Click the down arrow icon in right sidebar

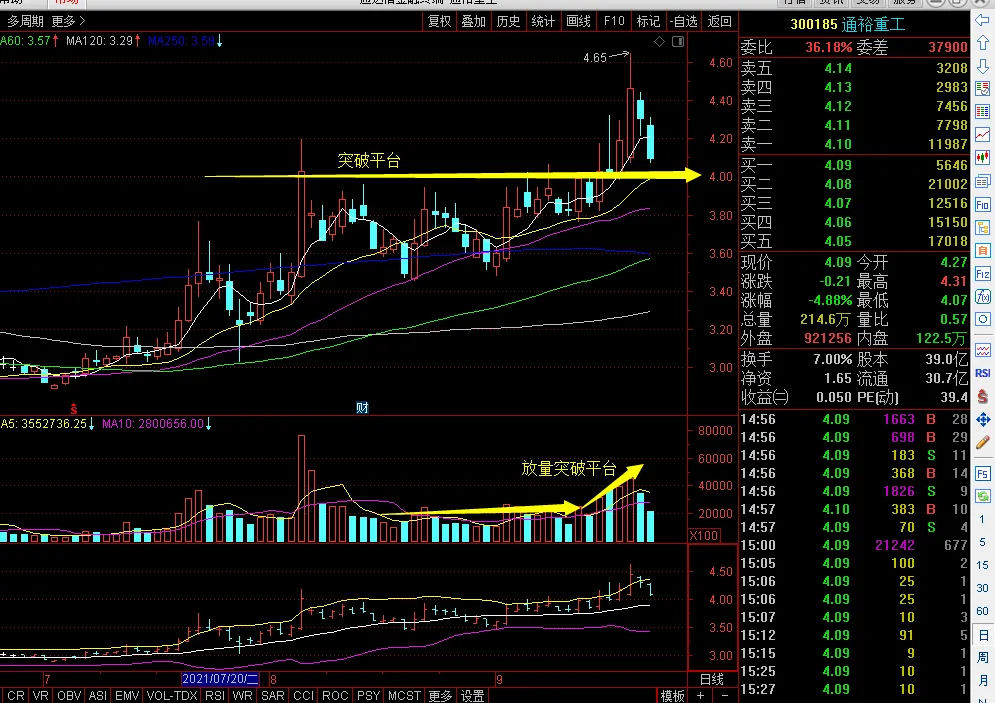coord(982,66)
